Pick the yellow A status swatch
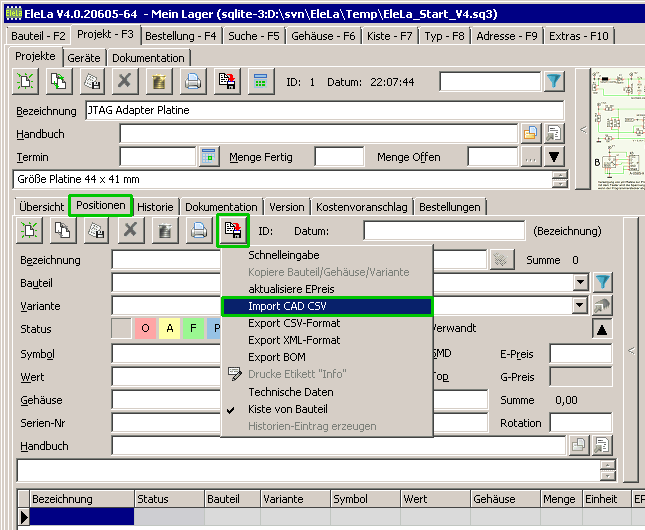 (169, 329)
